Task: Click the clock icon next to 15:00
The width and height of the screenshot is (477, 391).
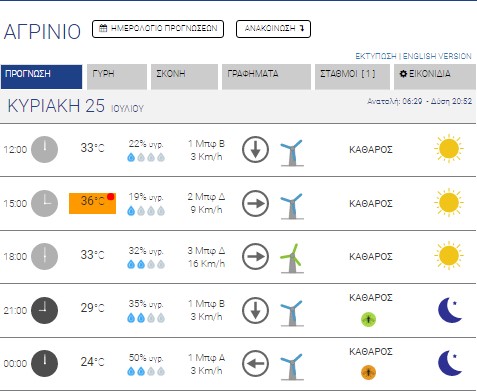Action: [44, 203]
